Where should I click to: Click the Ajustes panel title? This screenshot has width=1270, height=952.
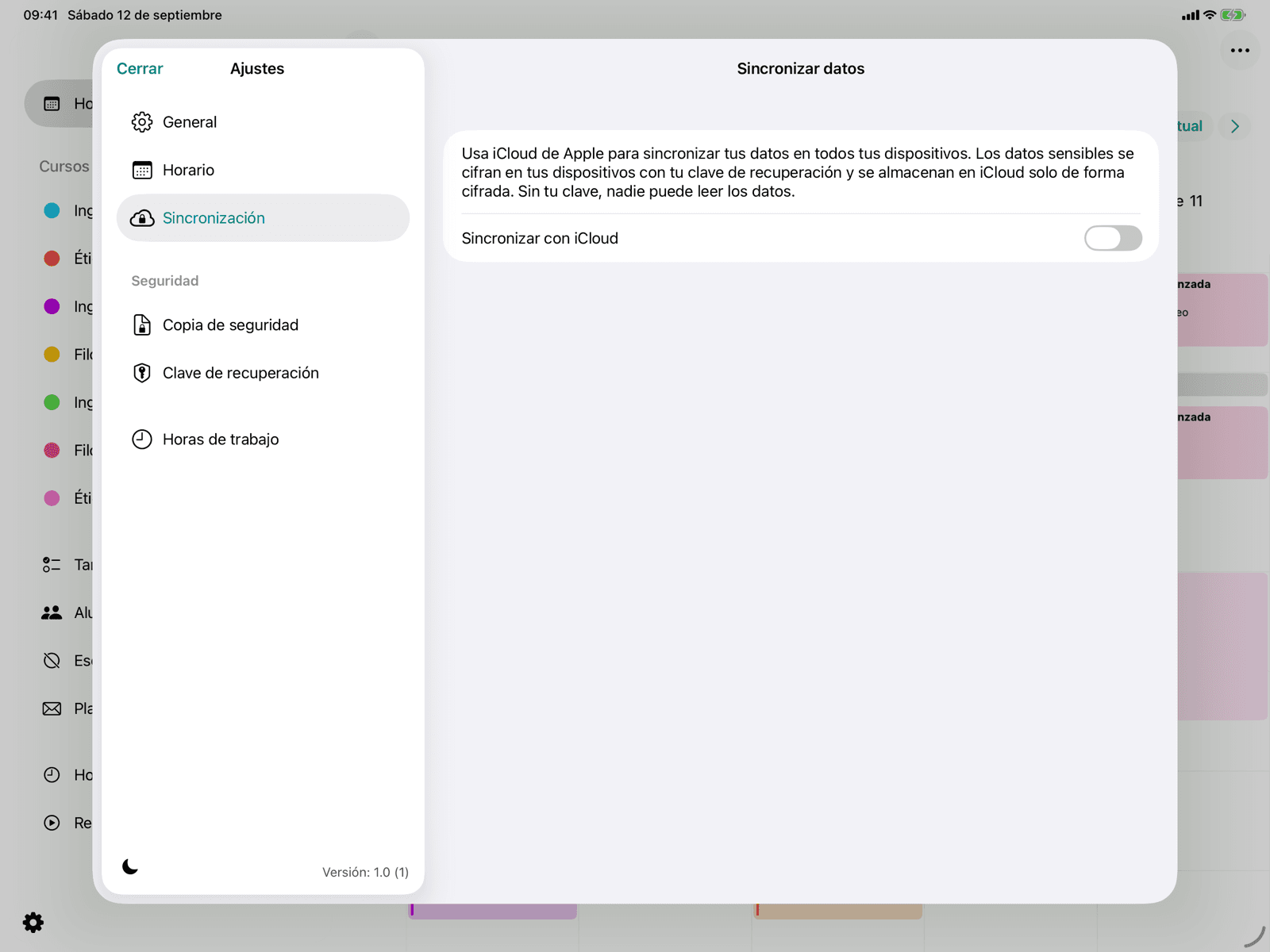click(257, 69)
